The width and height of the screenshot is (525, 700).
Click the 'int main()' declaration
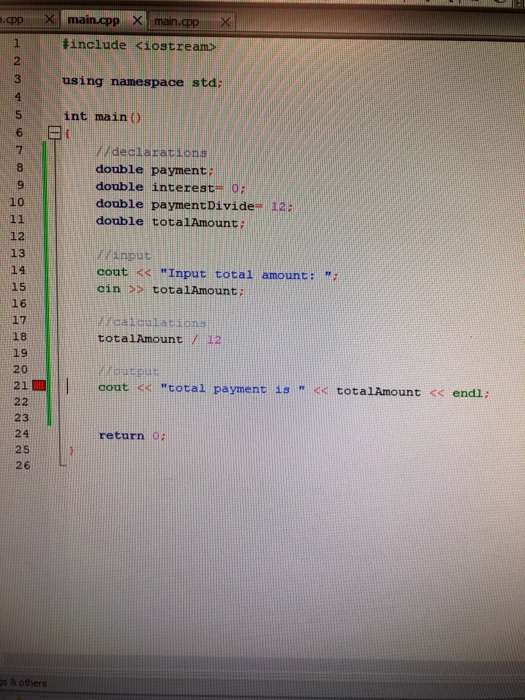click(102, 117)
